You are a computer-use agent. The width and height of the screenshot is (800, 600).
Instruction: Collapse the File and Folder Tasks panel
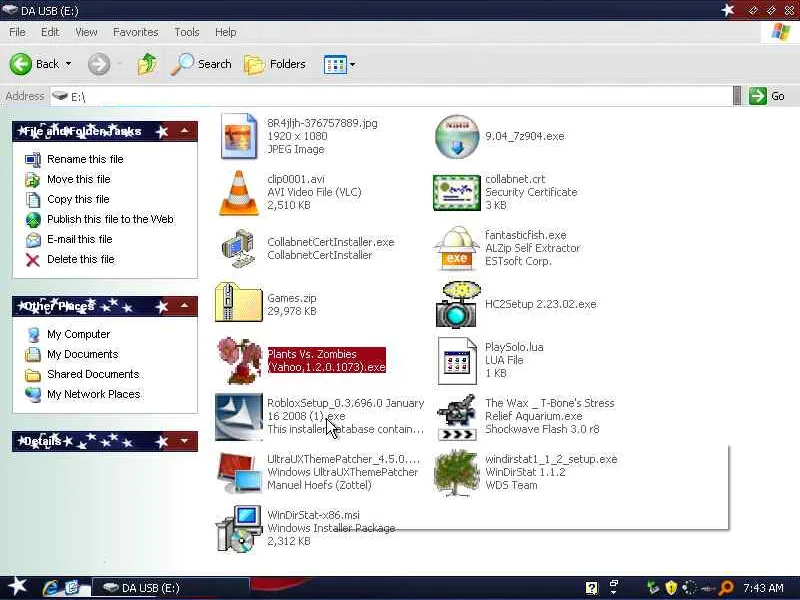point(185,131)
